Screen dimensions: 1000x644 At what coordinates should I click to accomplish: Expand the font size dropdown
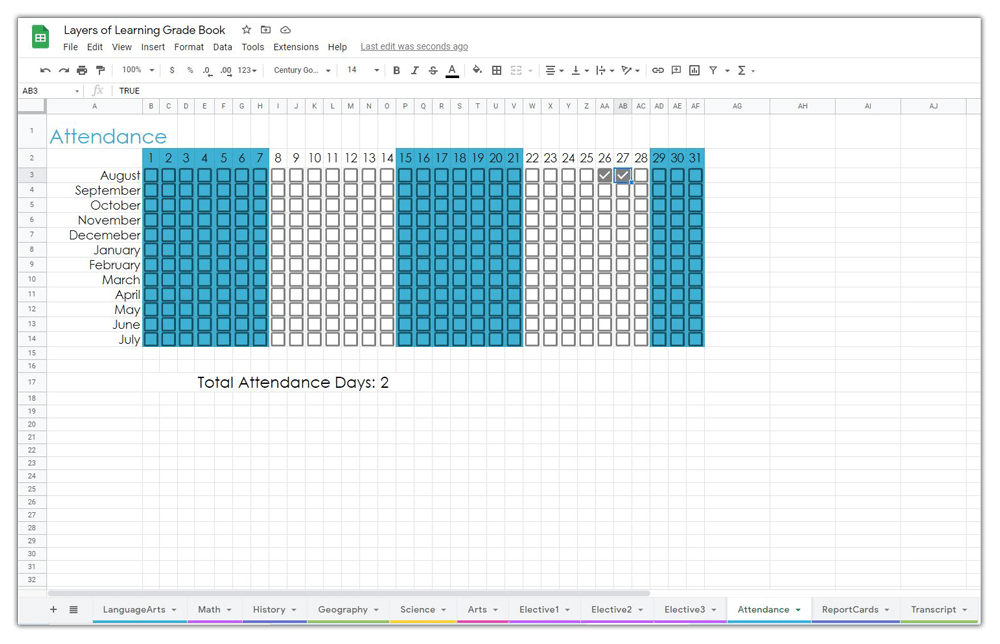pos(363,70)
